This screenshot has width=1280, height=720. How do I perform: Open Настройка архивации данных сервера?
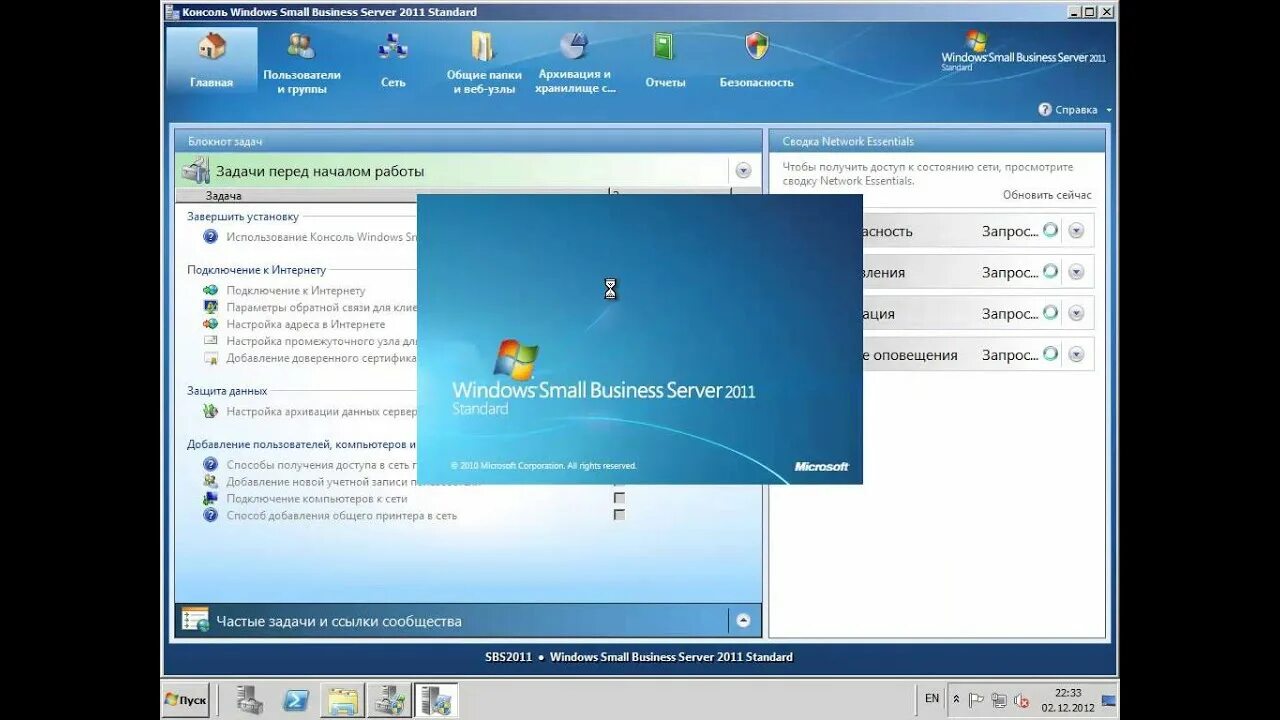(x=321, y=411)
